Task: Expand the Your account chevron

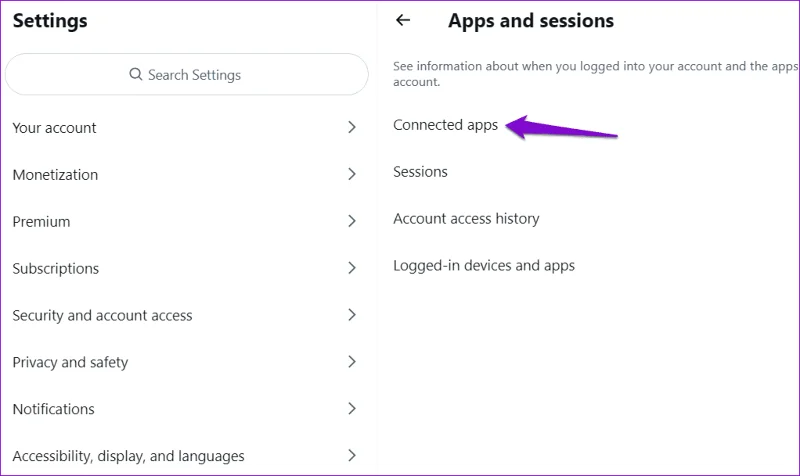Action: pos(352,127)
